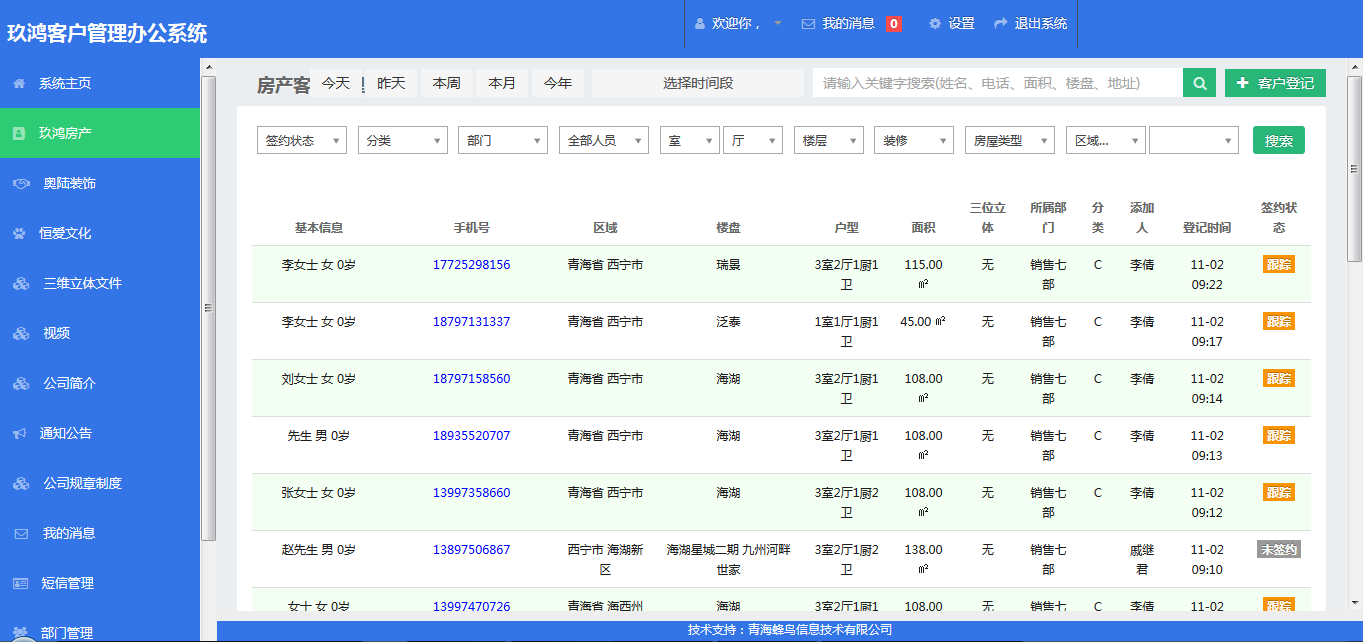
Task: Click the green 搜索 filter button
Action: 1279,141
